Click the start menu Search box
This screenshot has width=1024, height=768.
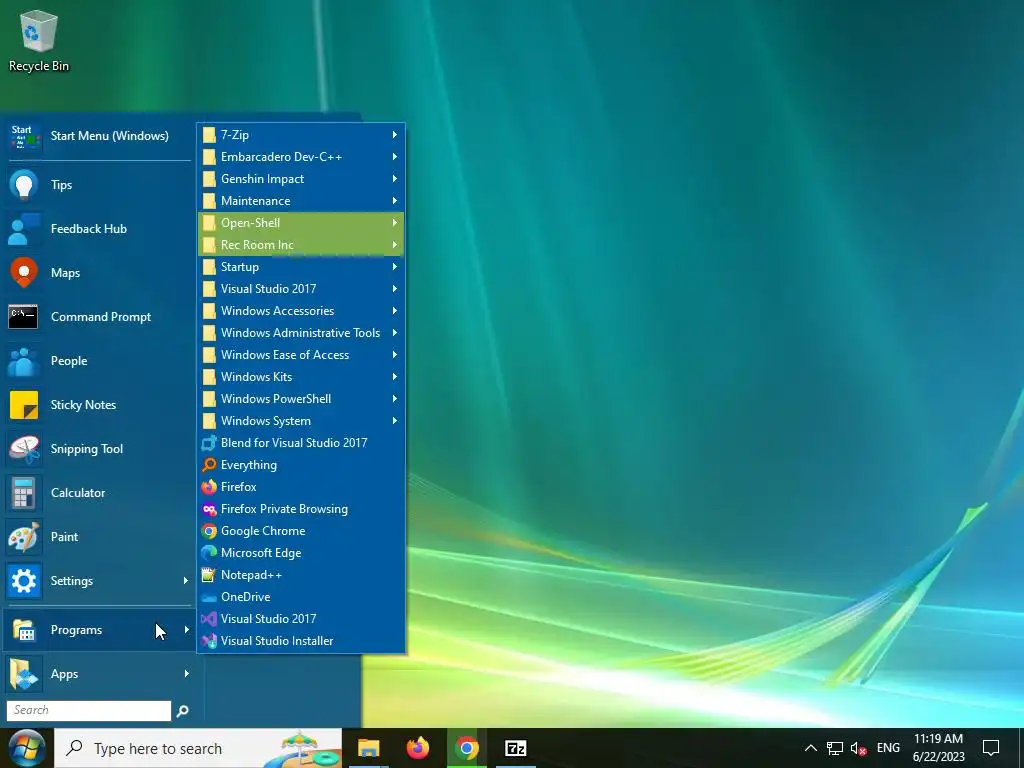pos(89,711)
